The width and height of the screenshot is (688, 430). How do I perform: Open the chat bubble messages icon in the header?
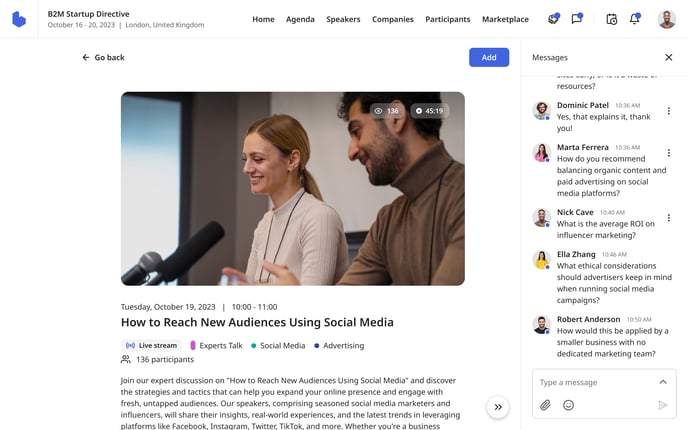pos(577,19)
